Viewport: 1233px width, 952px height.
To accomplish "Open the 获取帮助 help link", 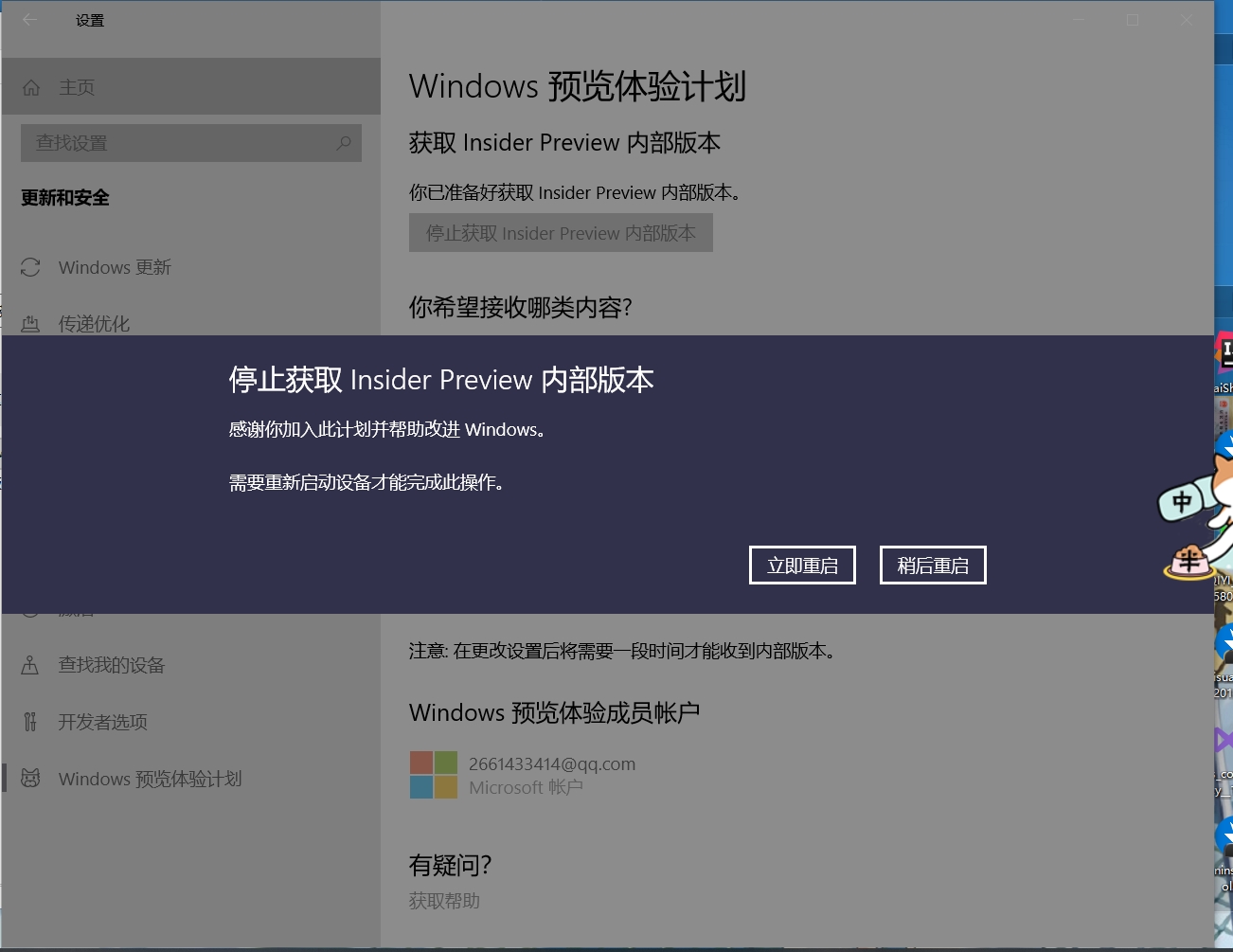I will pyautogui.click(x=444, y=901).
